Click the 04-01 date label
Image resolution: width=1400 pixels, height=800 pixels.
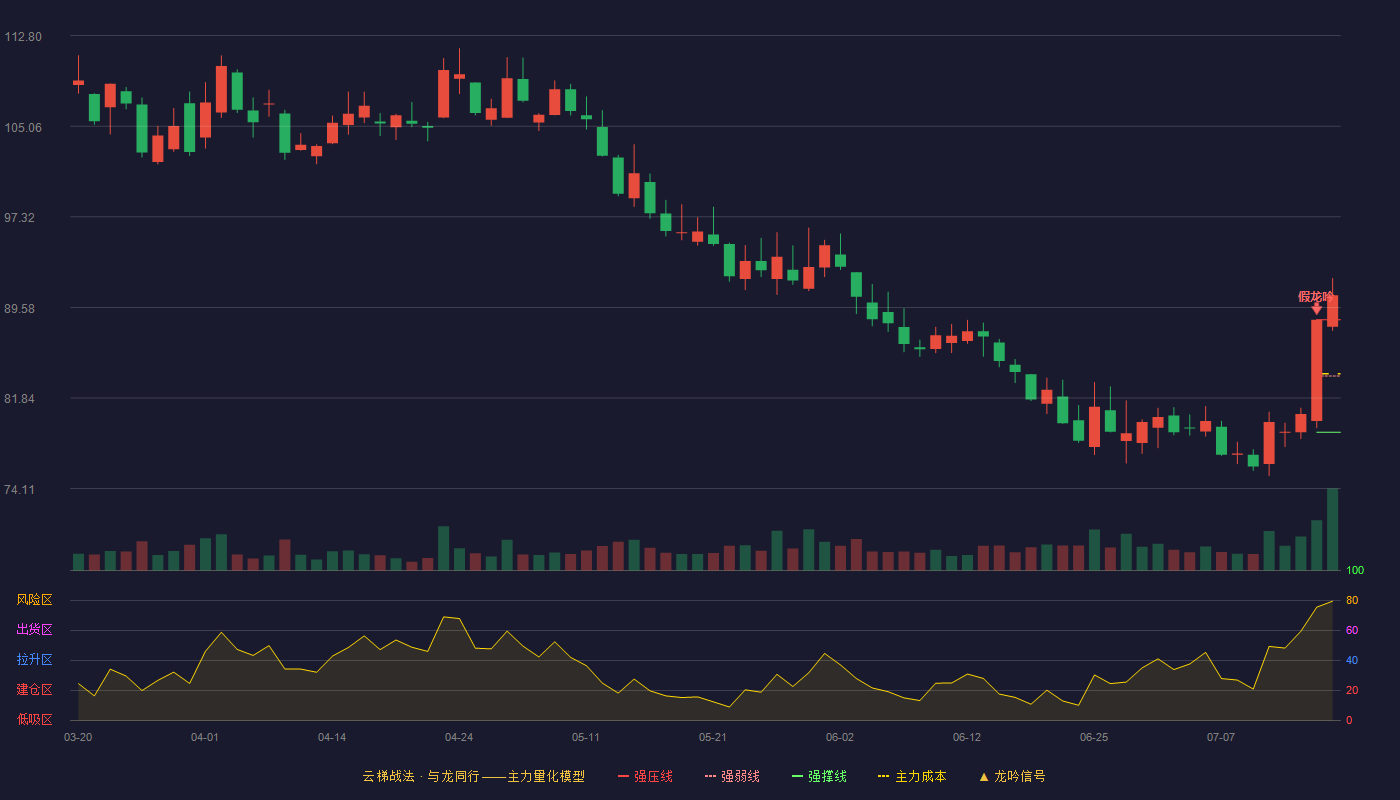coord(205,737)
